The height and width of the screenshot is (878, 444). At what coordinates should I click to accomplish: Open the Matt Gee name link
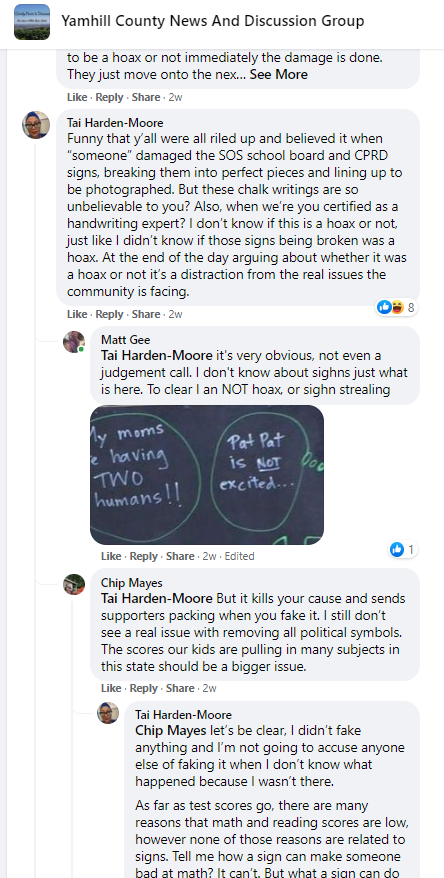click(x=125, y=340)
